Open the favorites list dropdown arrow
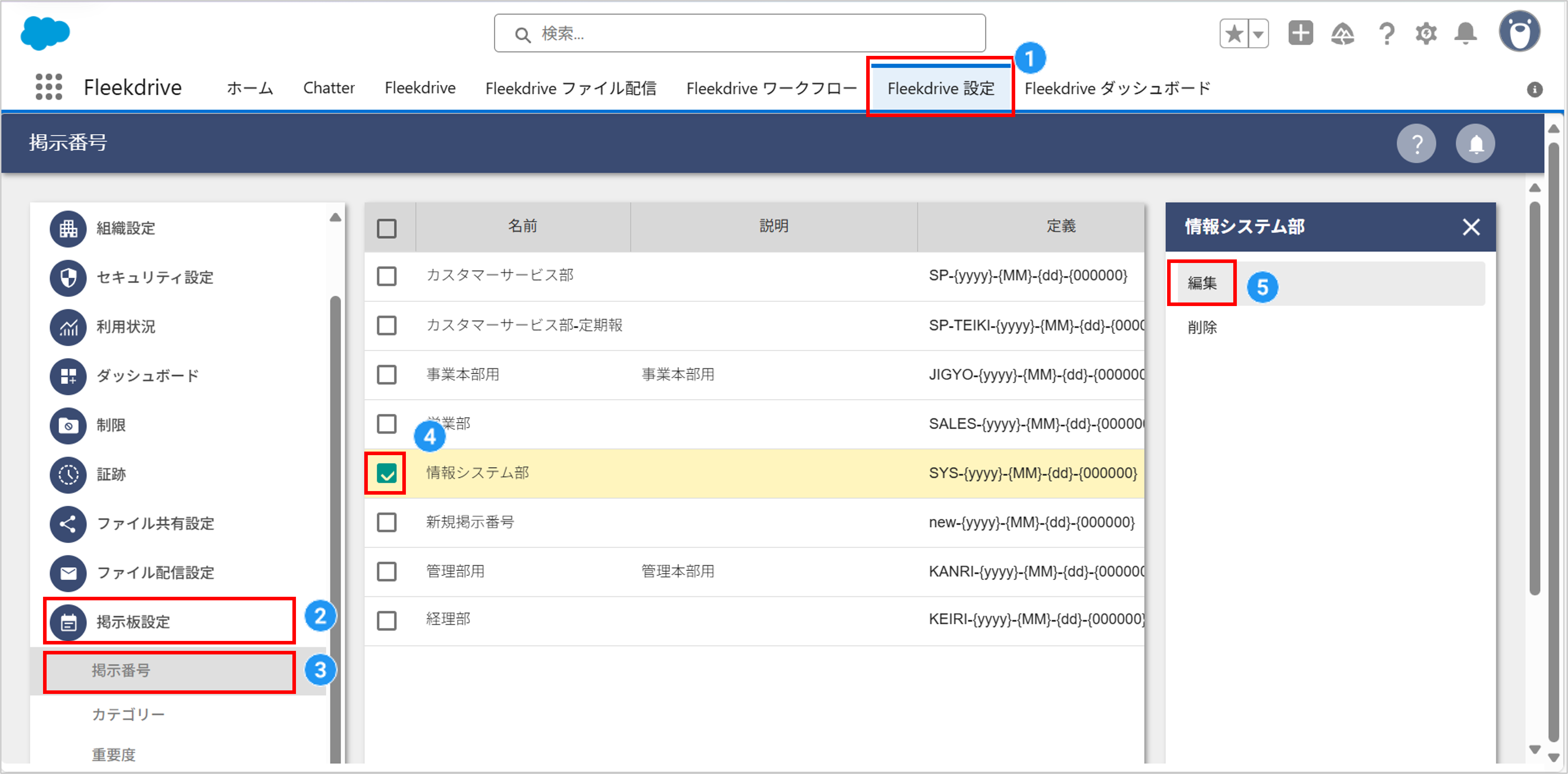Image resolution: width=1568 pixels, height=774 pixels. click(1258, 33)
